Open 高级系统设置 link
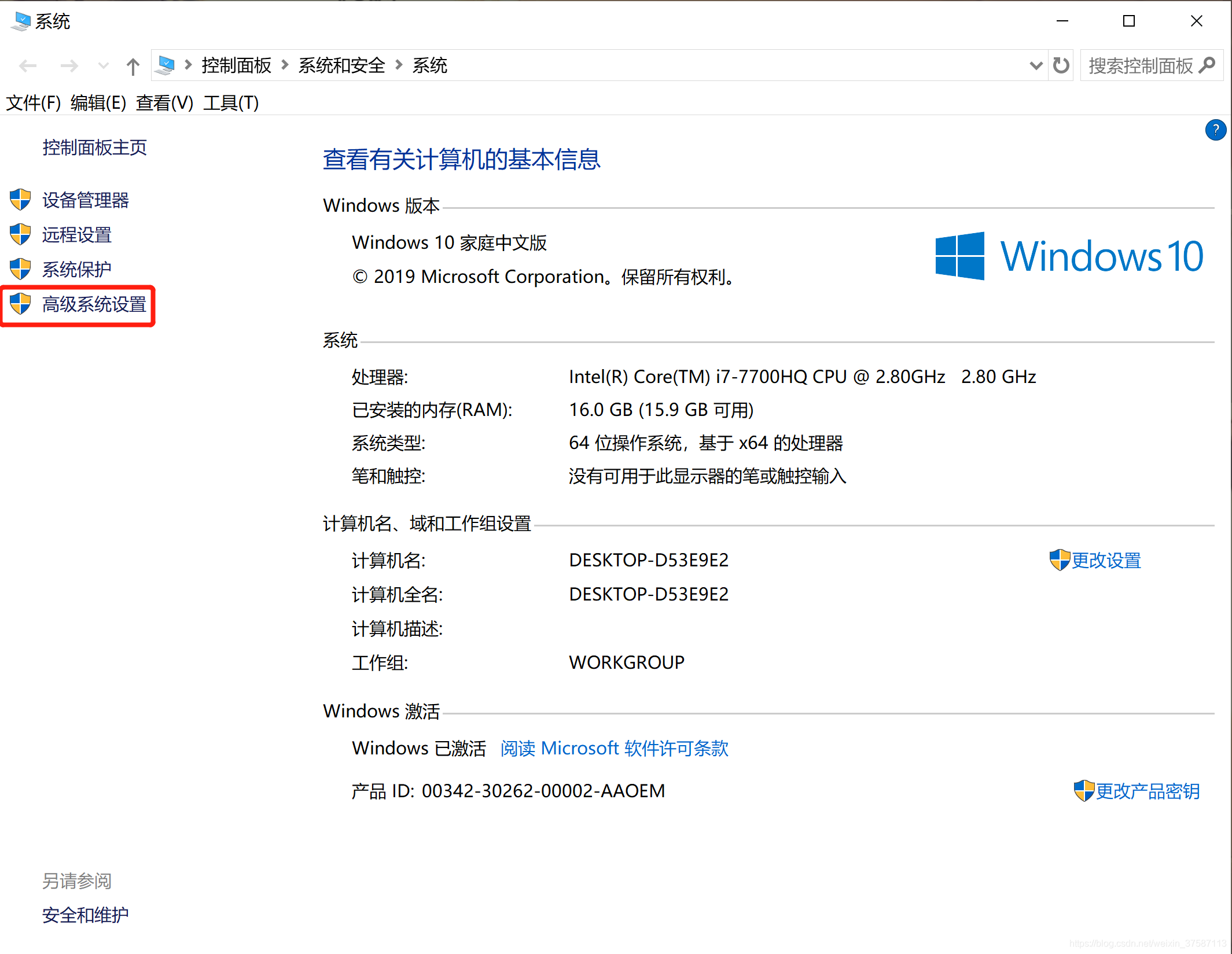1232x954 pixels. [x=94, y=304]
